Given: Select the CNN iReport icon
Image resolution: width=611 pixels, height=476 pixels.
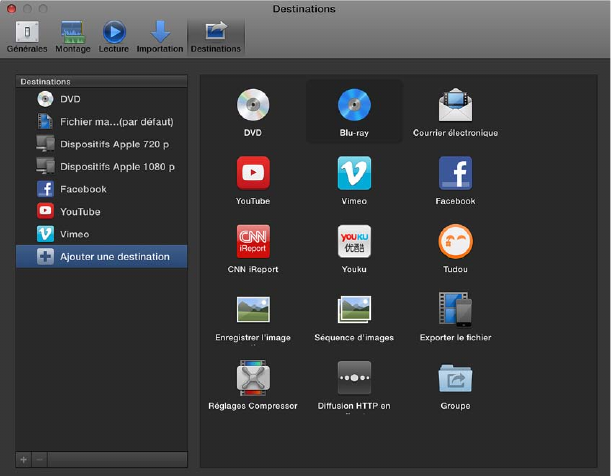Looking at the screenshot, I should coord(253,241).
